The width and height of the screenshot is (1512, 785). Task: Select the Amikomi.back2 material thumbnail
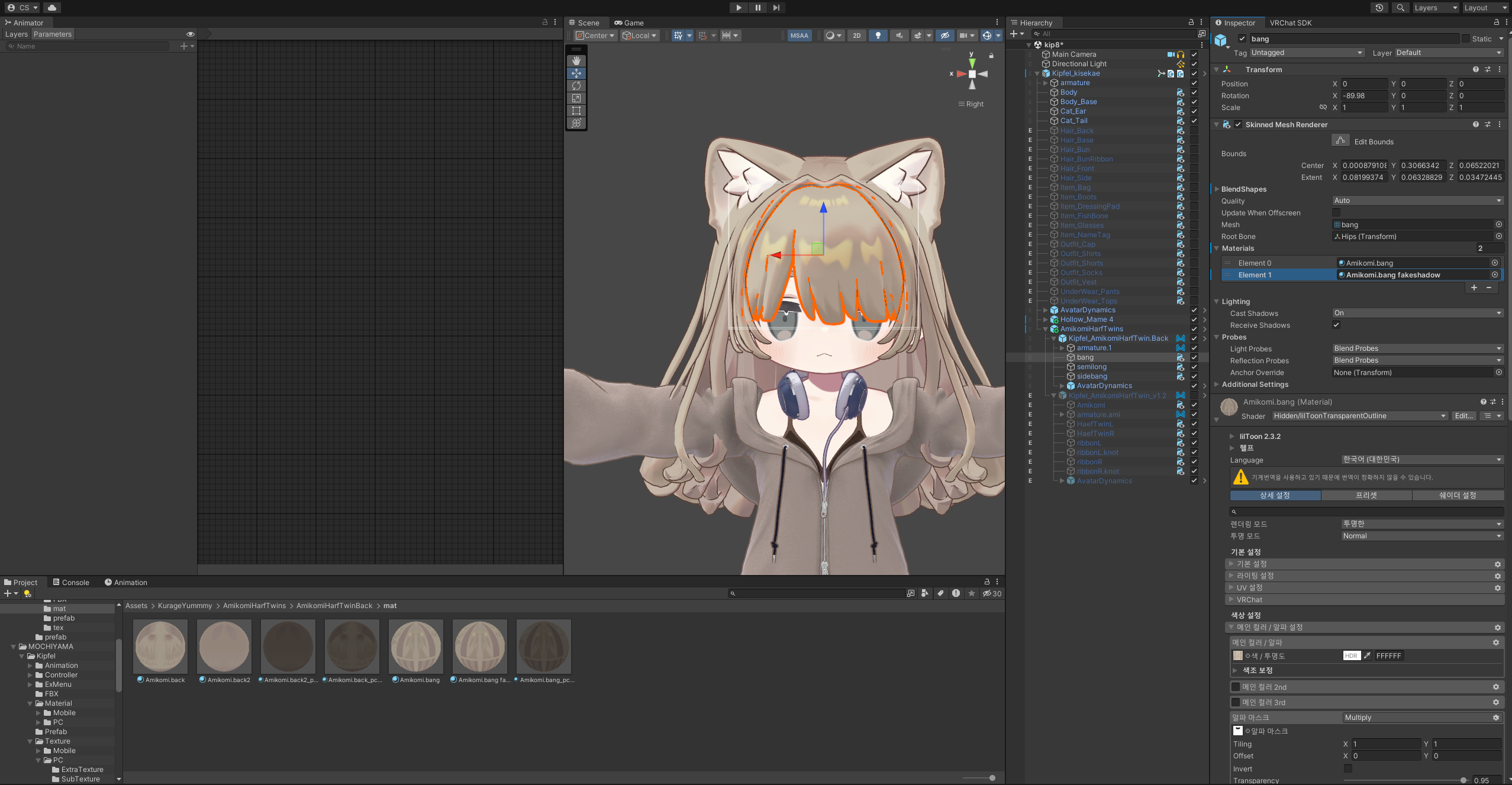224,647
